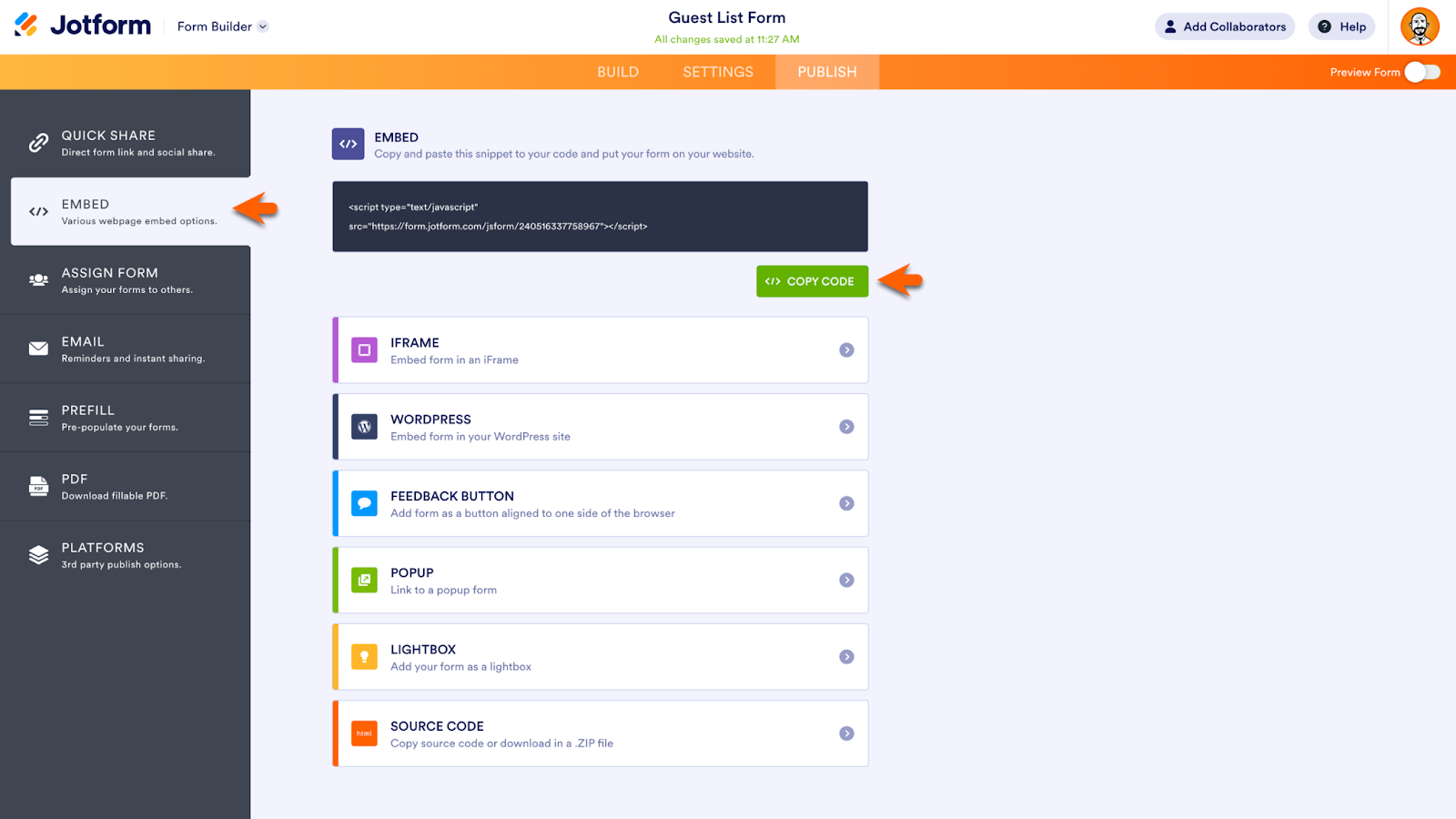This screenshot has height=819, width=1456.
Task: Click 'Embed form in your WordPress site' text
Action: click(480, 437)
